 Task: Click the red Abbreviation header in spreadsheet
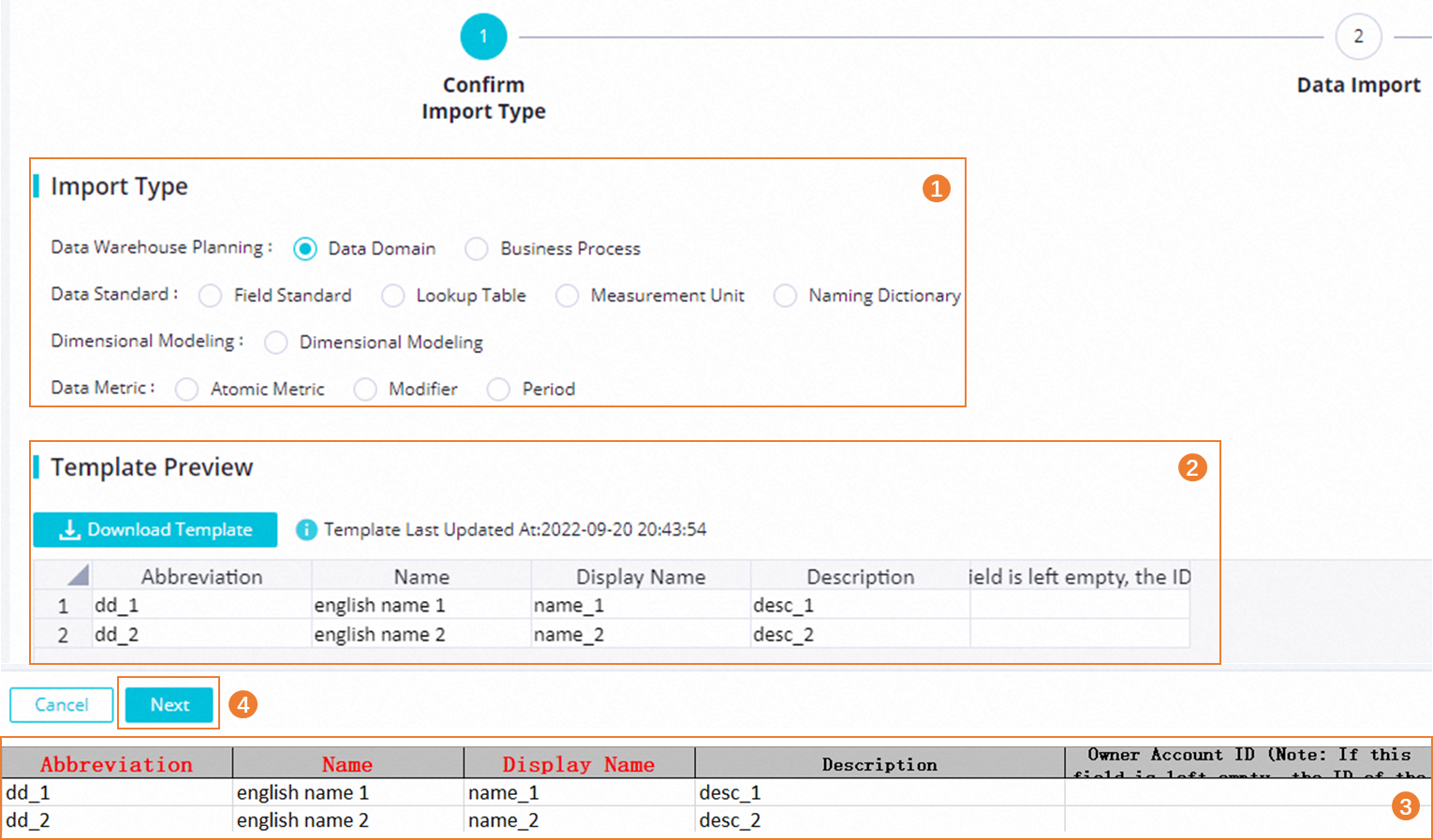pyautogui.click(x=117, y=763)
